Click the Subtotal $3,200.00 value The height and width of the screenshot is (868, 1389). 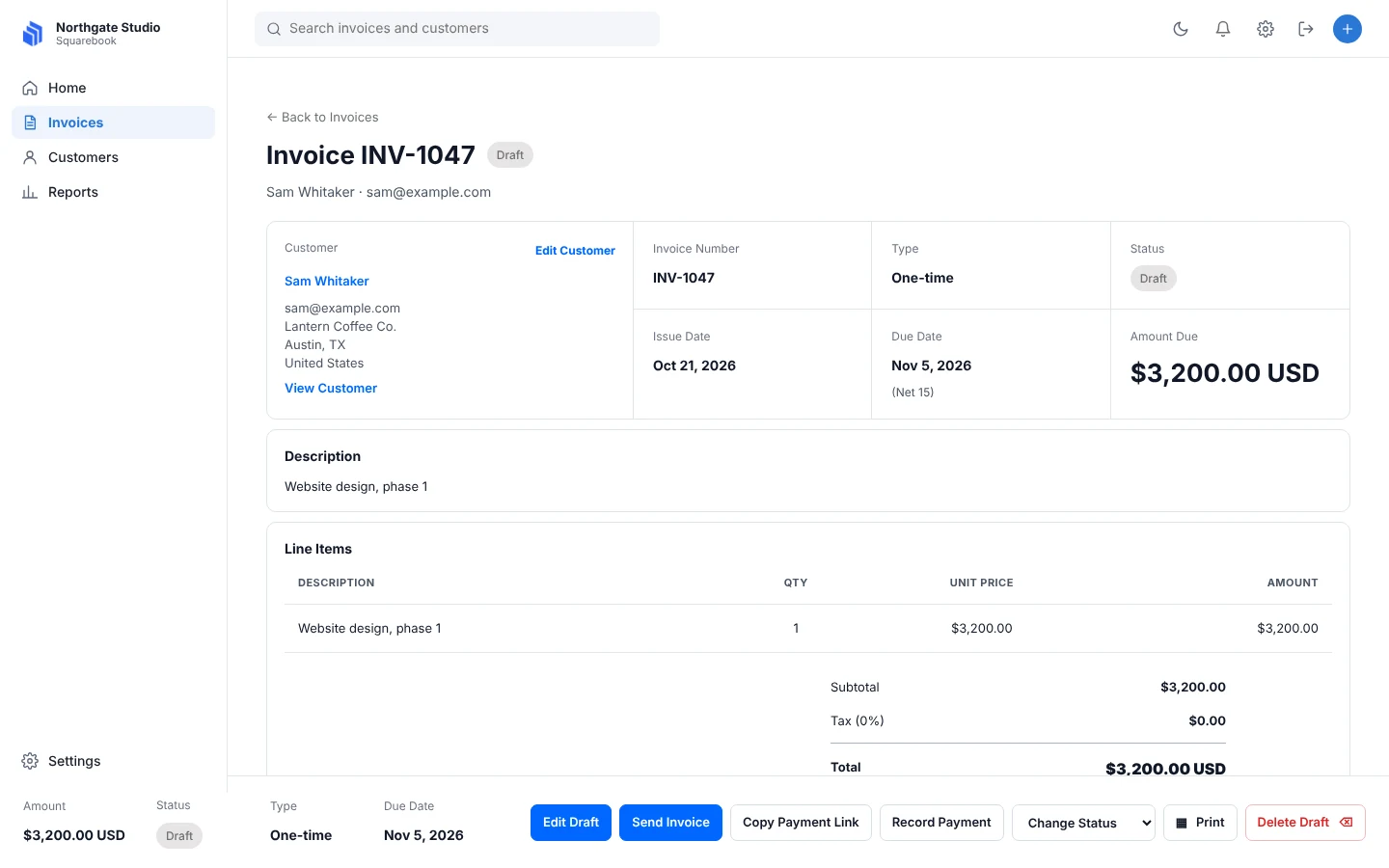1193,688
